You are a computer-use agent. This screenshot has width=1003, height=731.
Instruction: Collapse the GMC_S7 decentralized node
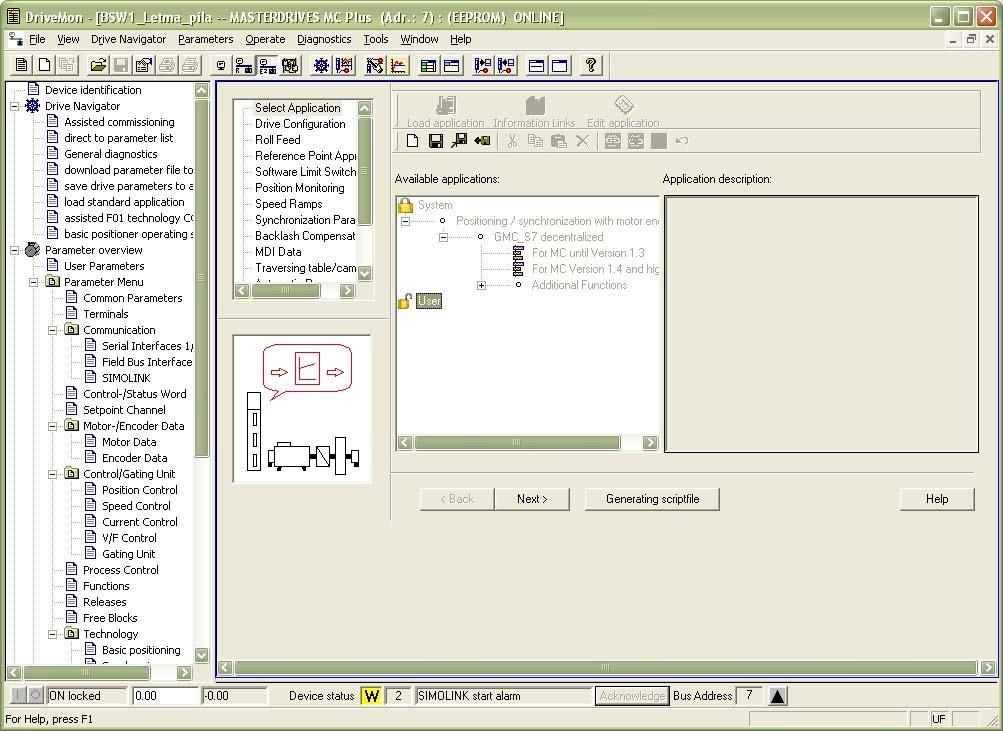443,237
